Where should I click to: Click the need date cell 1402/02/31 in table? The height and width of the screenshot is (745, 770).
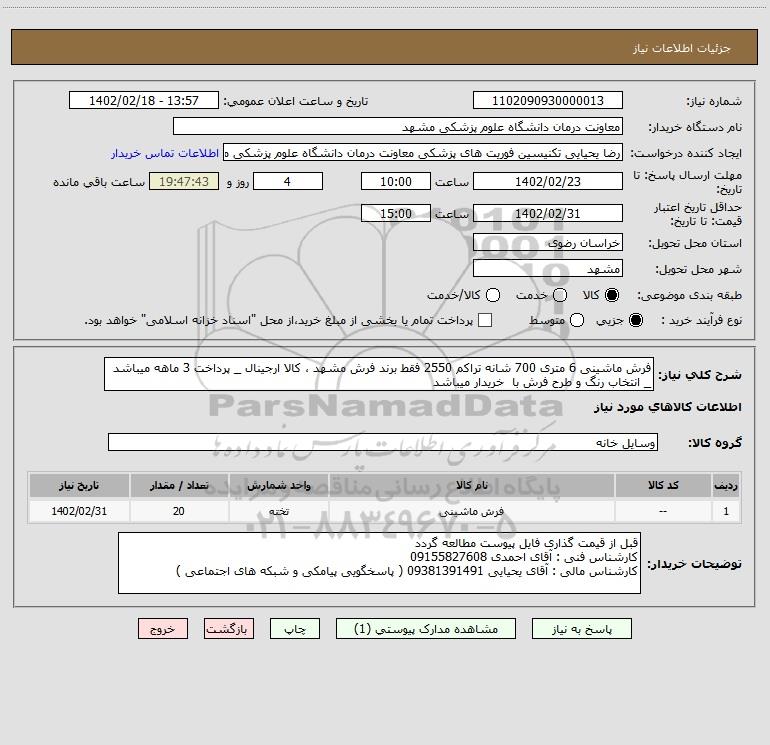79,511
